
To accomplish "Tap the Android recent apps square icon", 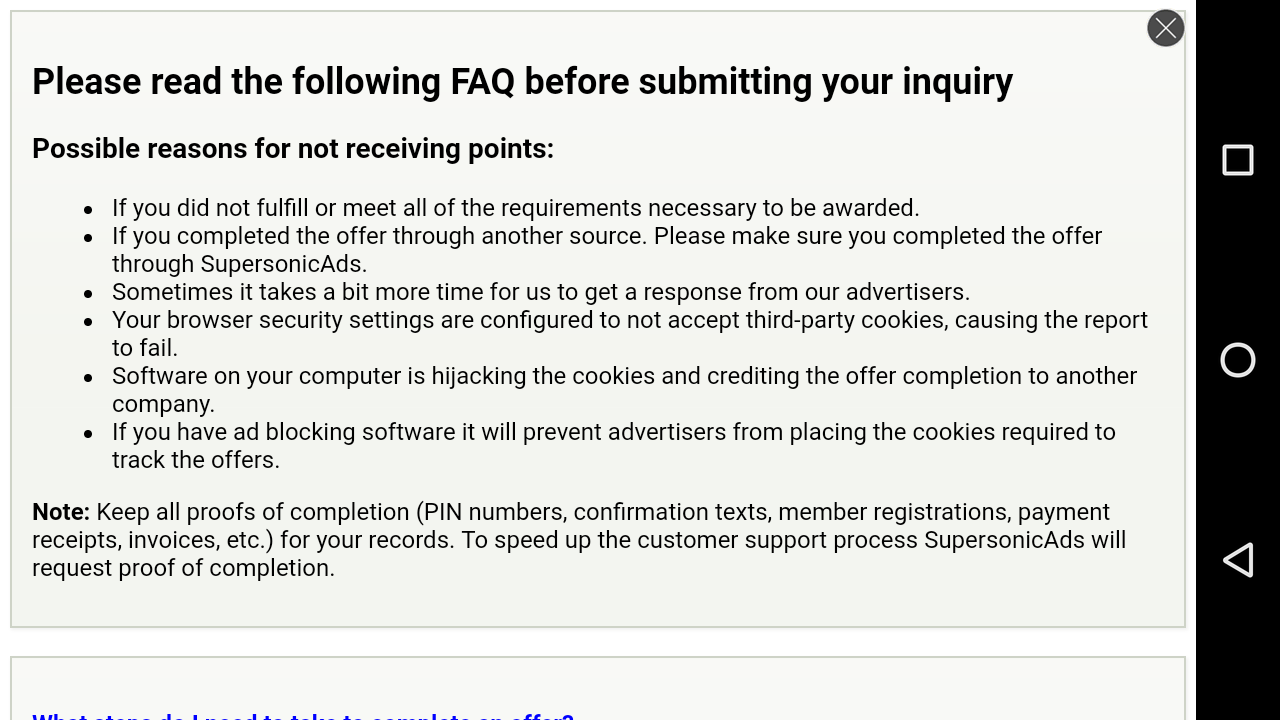I will click(x=1238, y=160).
